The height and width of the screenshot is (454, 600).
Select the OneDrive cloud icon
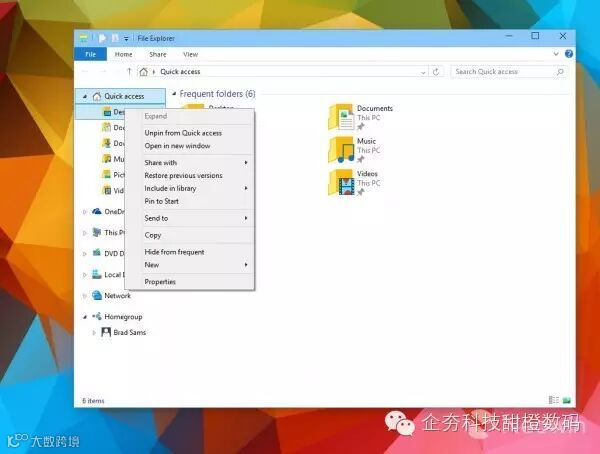tap(97, 211)
